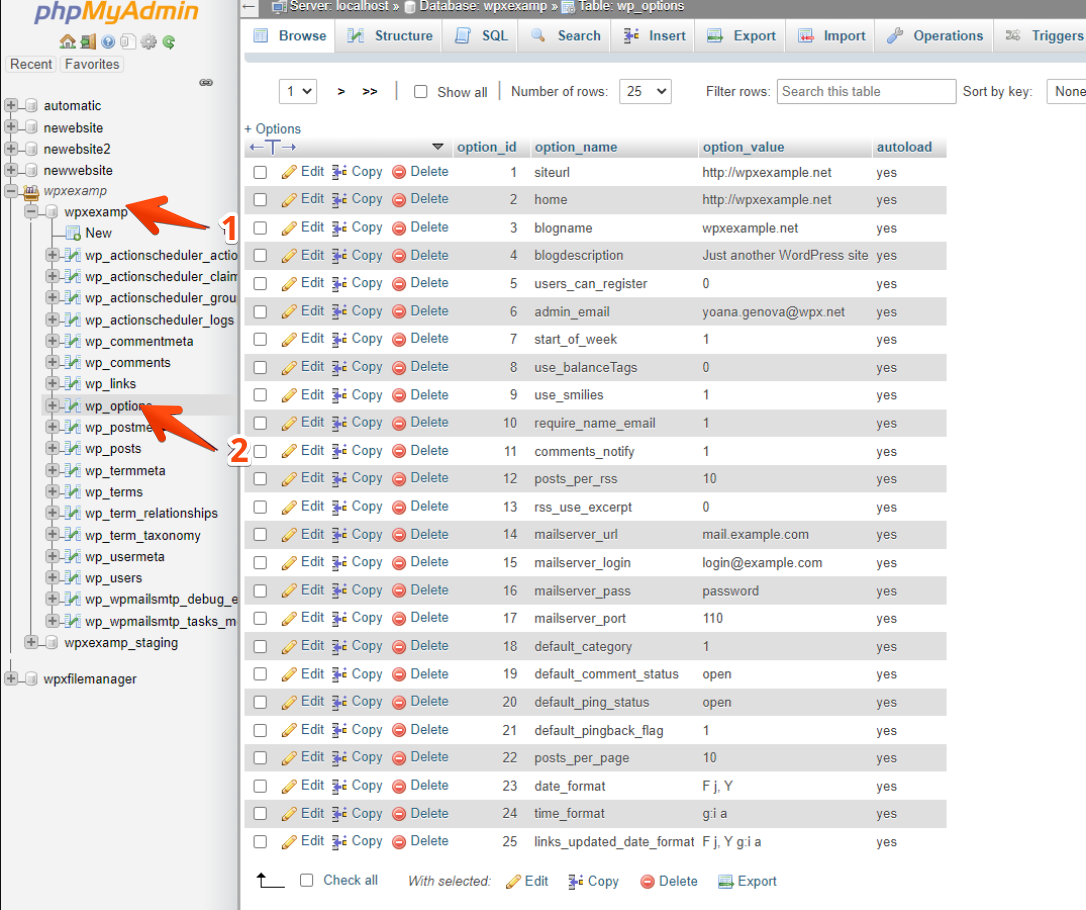Expand the automatic database tree node
The image size is (1086, 910).
coord(12,105)
